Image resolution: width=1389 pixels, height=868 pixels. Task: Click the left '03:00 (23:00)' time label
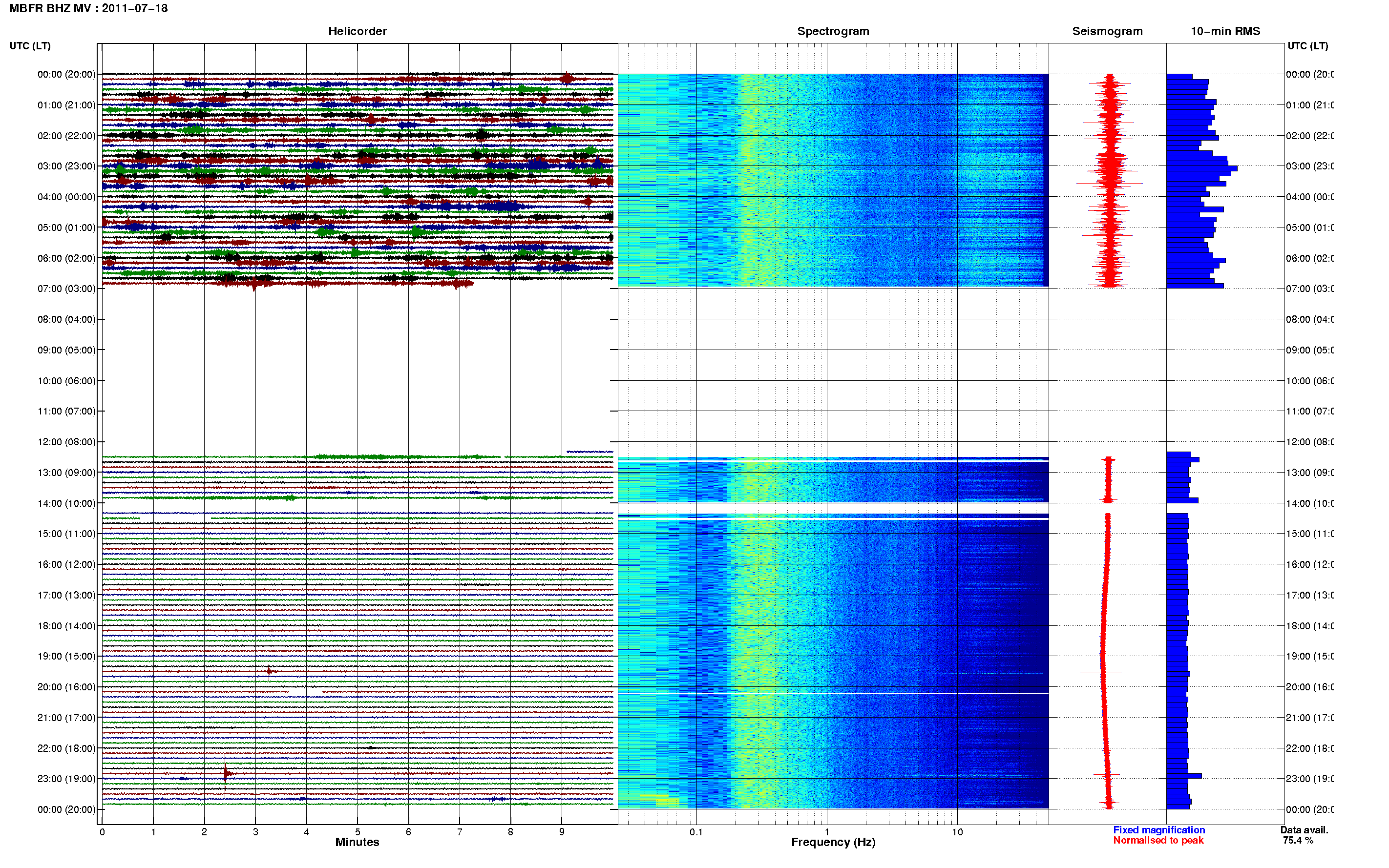[x=66, y=166]
